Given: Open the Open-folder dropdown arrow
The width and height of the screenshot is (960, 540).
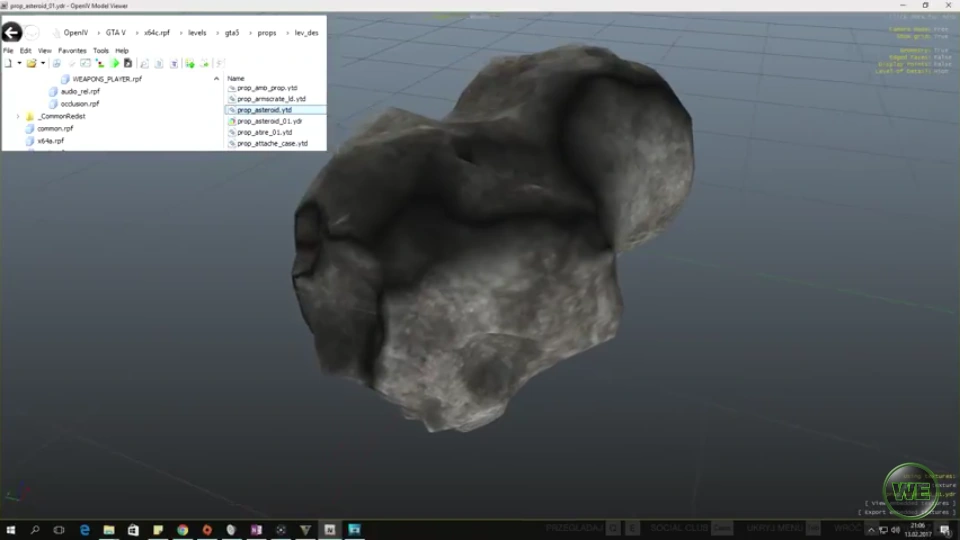Looking at the screenshot, I should coord(43,63).
